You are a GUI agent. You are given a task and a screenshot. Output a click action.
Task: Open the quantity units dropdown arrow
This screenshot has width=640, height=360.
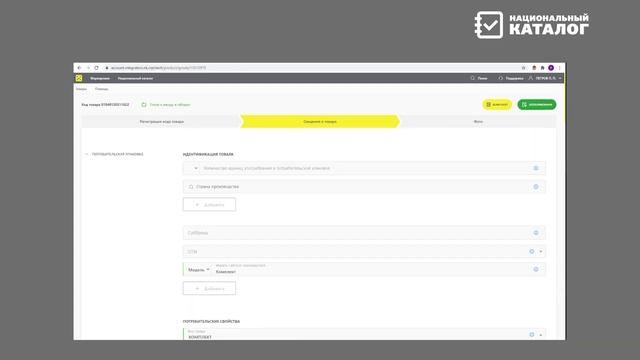tap(196, 168)
